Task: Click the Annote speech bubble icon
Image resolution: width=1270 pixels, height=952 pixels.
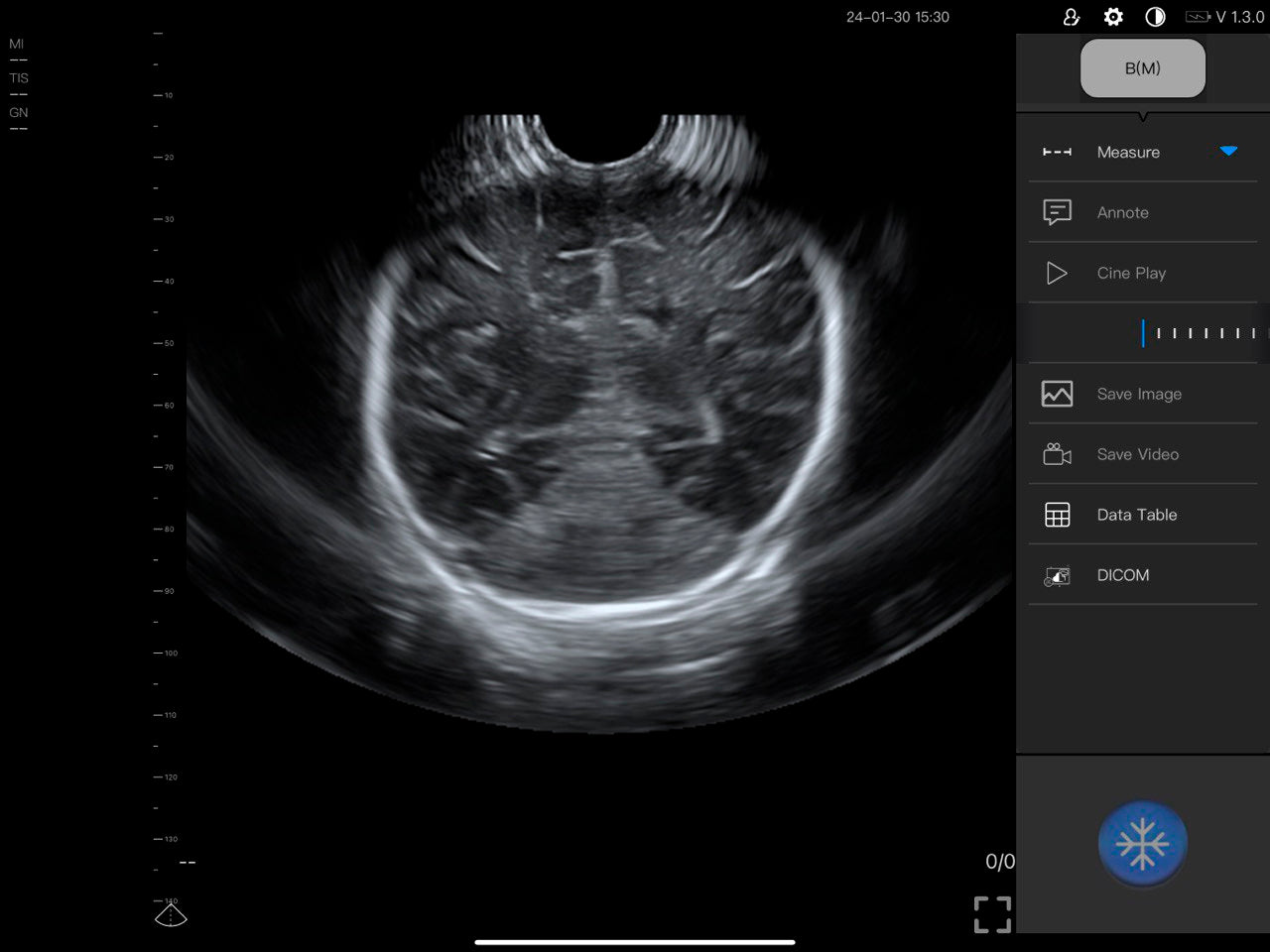Action: tap(1057, 212)
